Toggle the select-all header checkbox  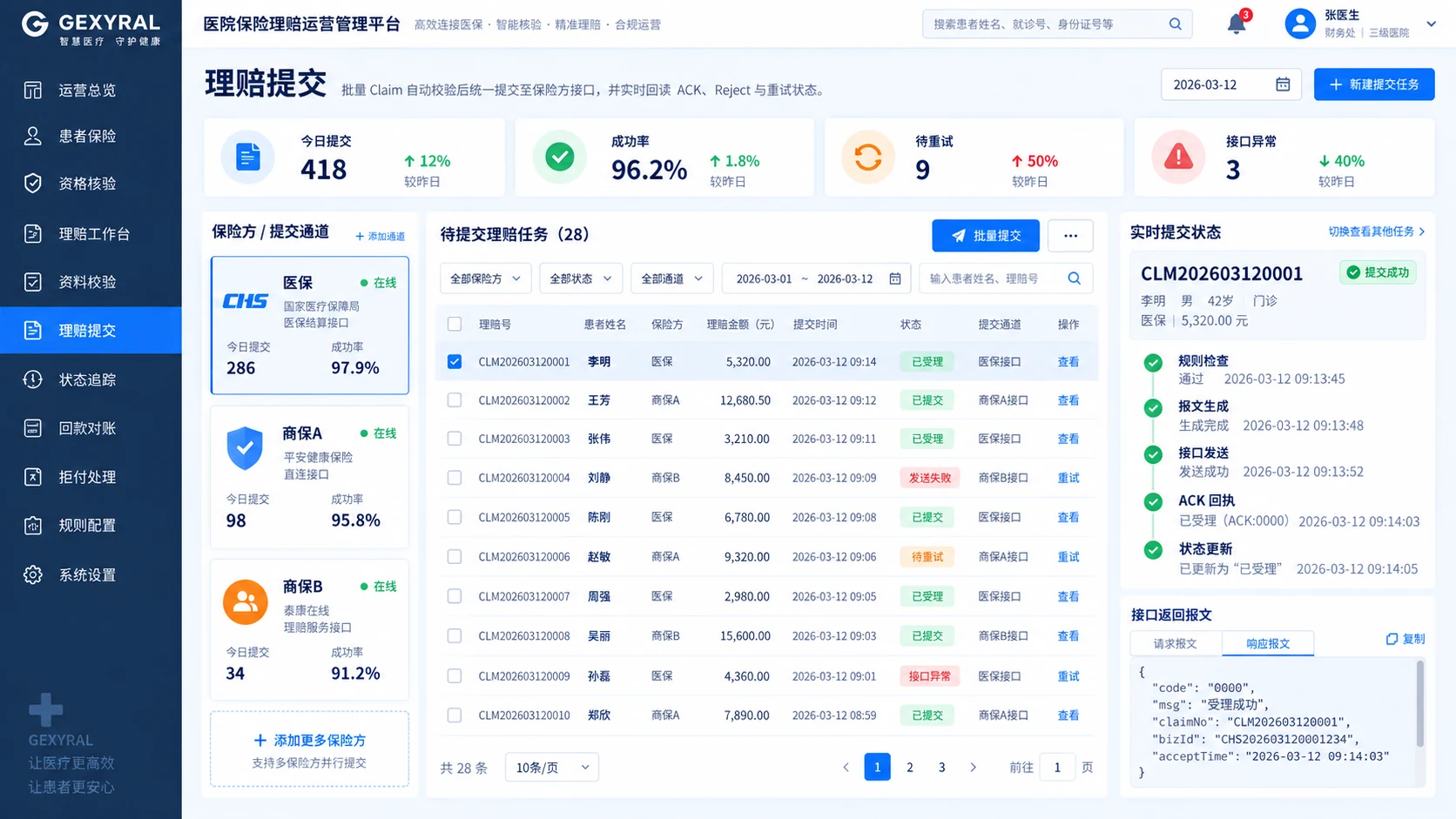[455, 324]
